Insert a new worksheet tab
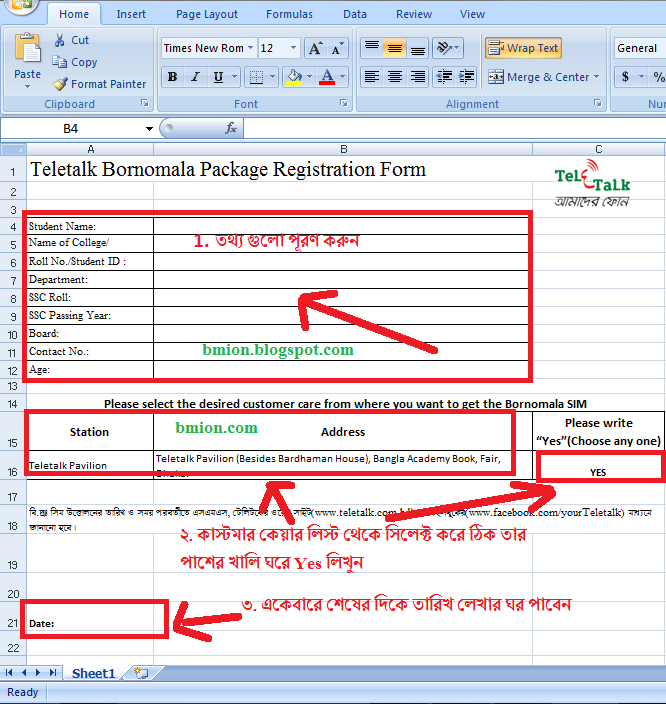 click(x=141, y=673)
